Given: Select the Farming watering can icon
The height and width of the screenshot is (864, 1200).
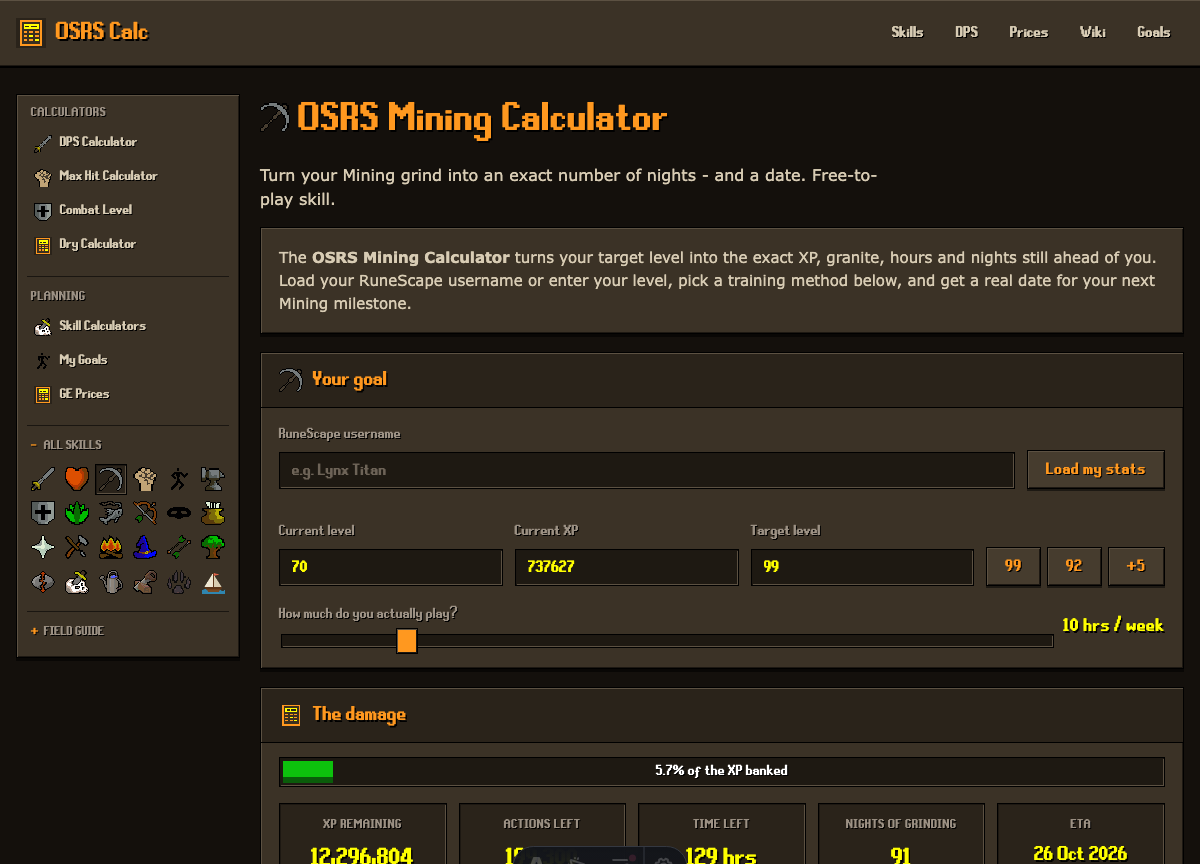Looking at the screenshot, I should tap(111, 581).
